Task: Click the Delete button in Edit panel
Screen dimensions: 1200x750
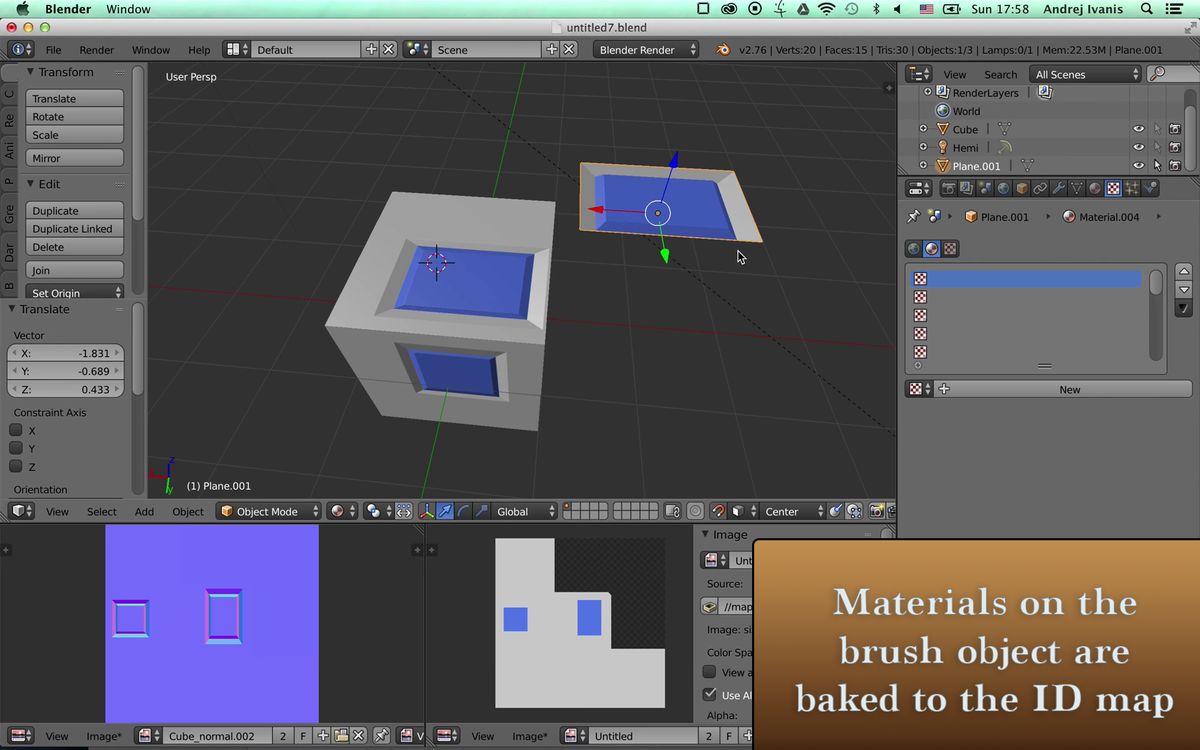Action: (75, 247)
